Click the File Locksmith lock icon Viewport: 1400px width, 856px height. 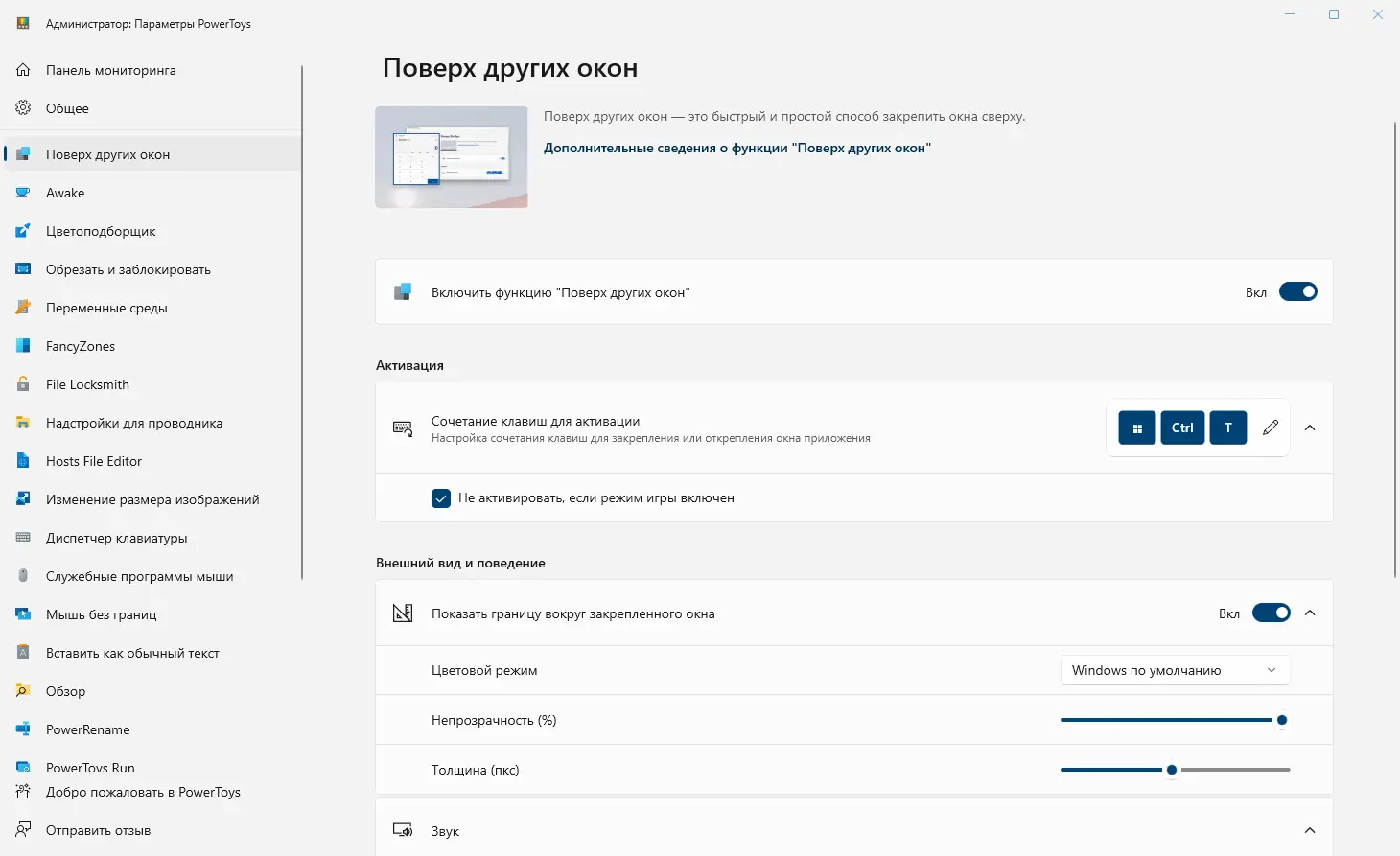tap(23, 384)
